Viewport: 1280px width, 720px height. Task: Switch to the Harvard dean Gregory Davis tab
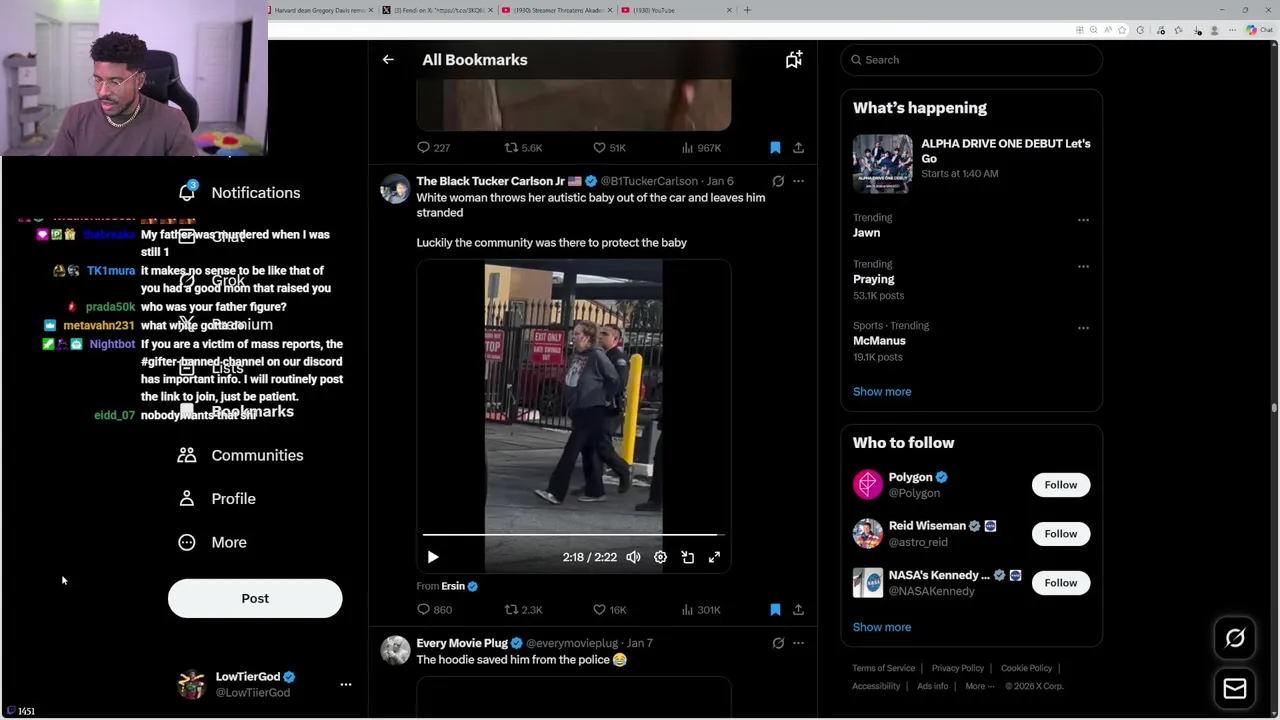coord(320,10)
